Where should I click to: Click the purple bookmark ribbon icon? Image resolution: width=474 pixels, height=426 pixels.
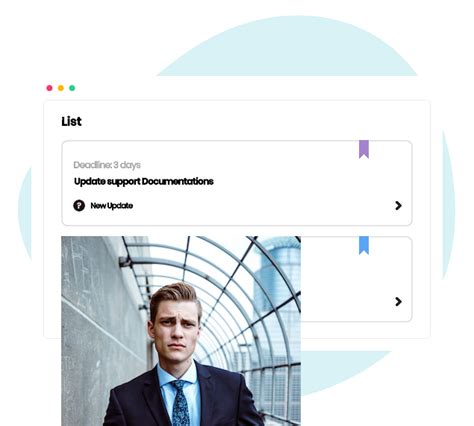click(364, 149)
